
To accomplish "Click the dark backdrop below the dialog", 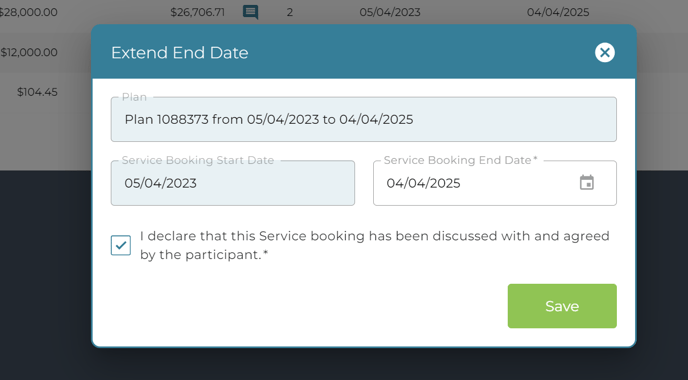I will [344, 364].
